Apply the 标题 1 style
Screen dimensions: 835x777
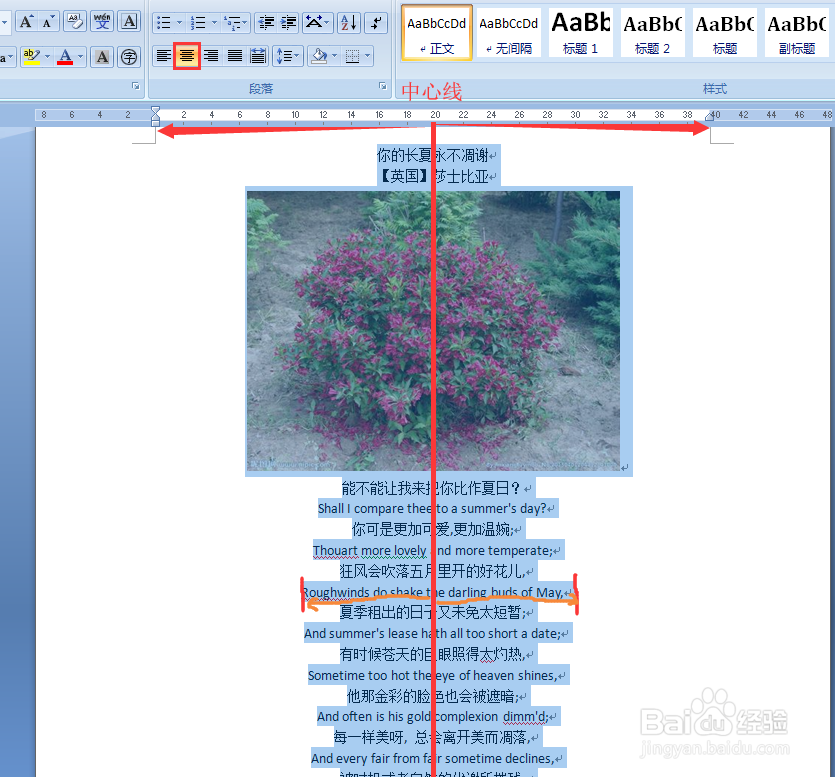click(580, 32)
